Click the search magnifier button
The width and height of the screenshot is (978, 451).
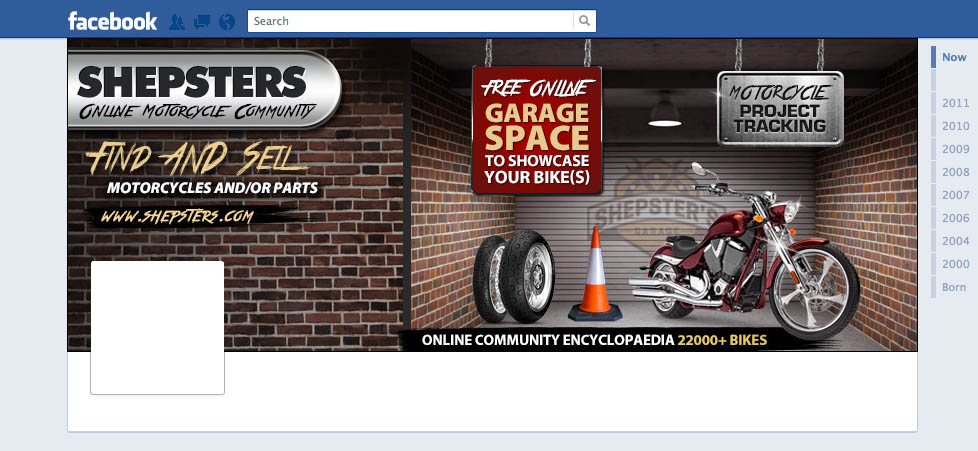(584, 21)
